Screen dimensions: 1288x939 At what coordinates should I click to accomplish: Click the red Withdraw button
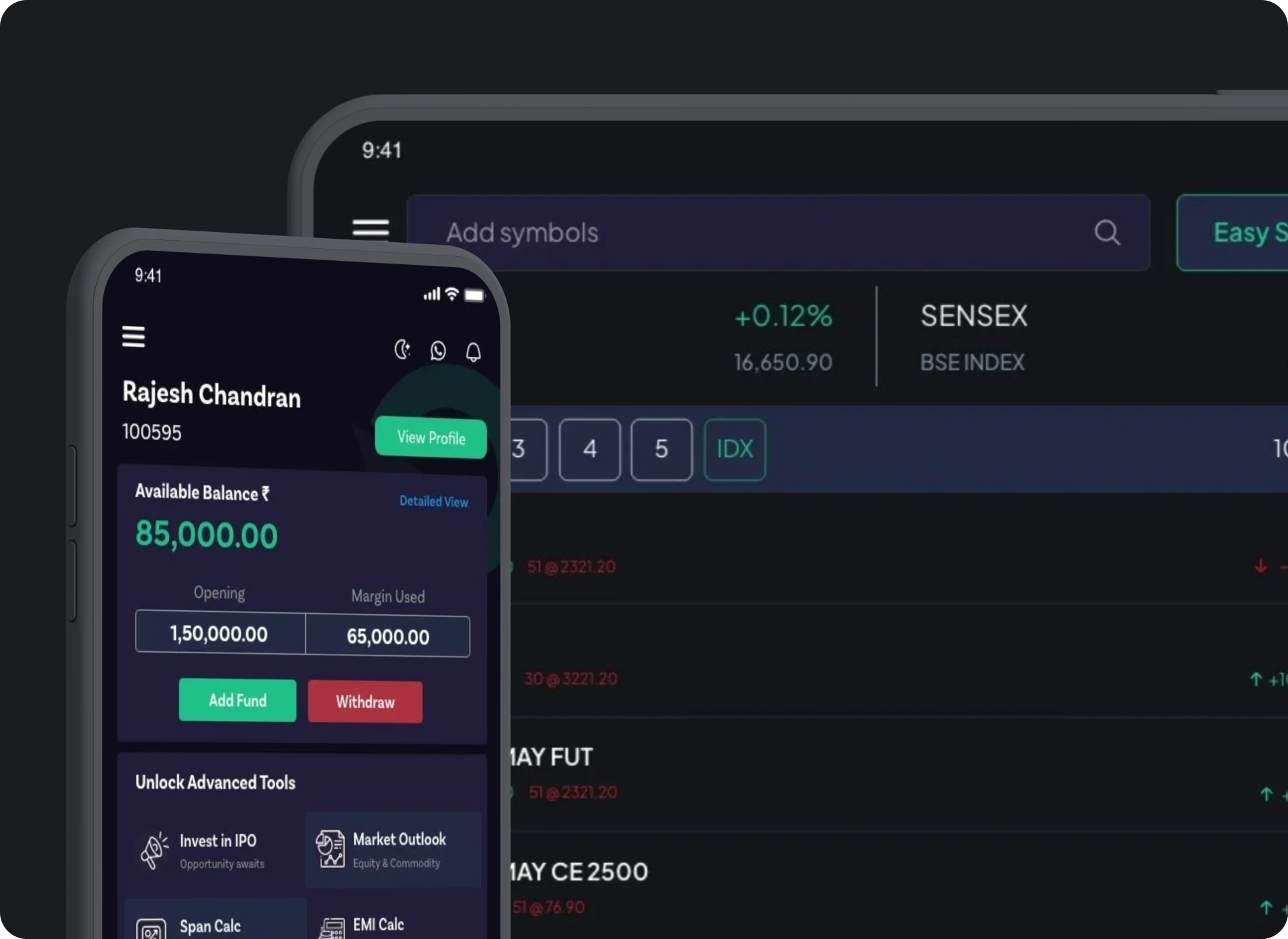[x=365, y=702]
